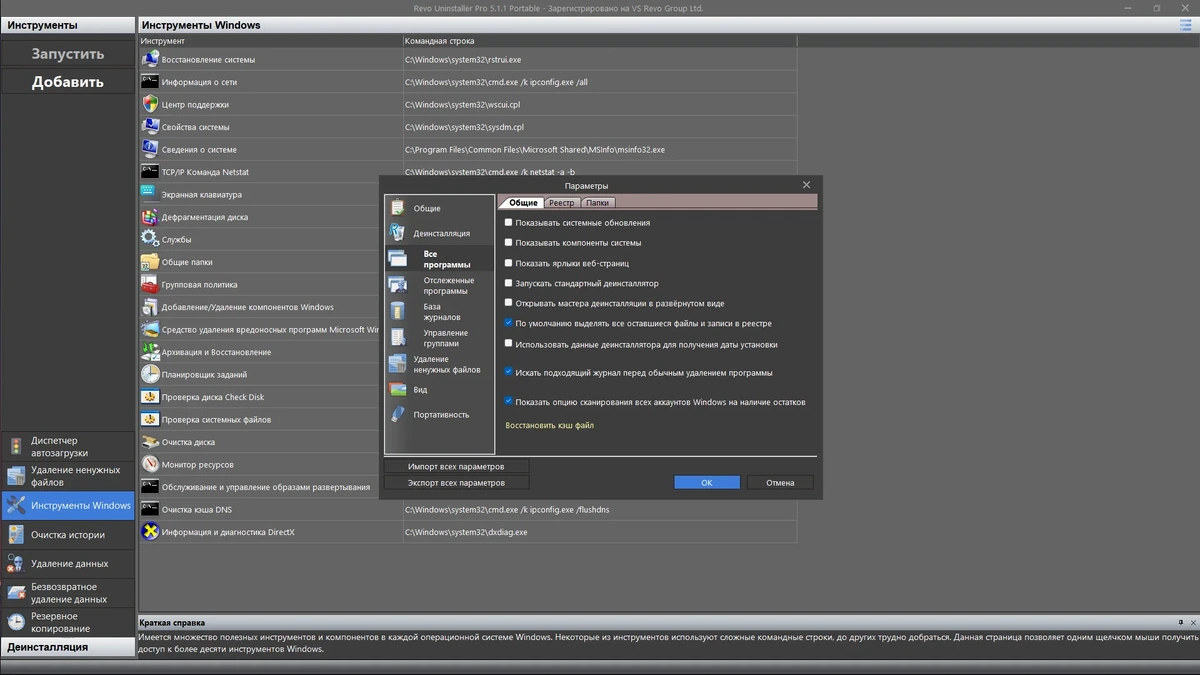Click the Монитор ресурсов gauge icon
Viewport: 1200px width, 675px height.
(x=150, y=464)
